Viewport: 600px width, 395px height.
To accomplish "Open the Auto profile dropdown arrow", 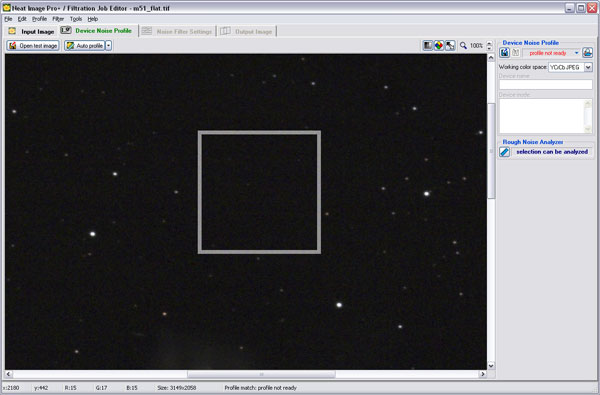I will 109,46.
